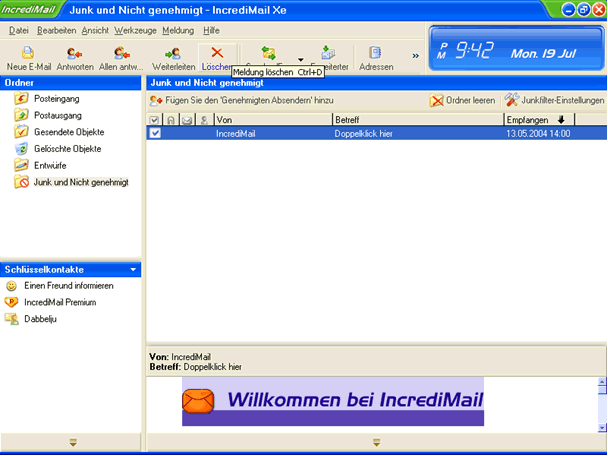This screenshot has width=608, height=456.
Task: Collapse the Schlüsselkontakte panel arrow
Action: [133, 270]
